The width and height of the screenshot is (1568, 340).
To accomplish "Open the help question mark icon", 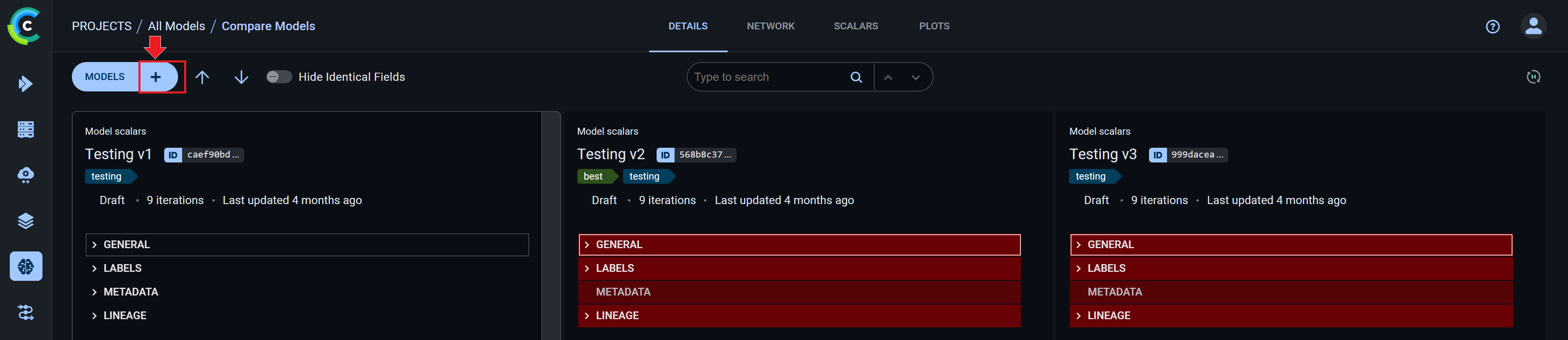I will pos(1492,26).
